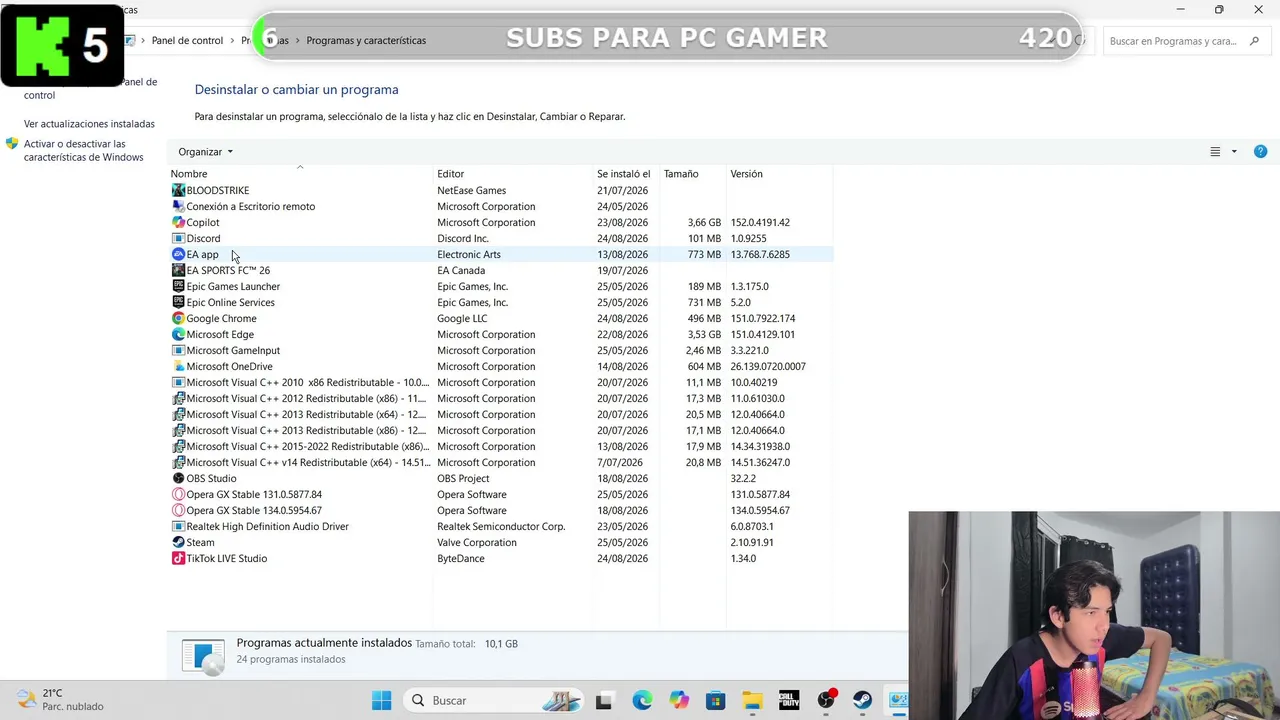Click the Valve Corporation editor cell
This screenshot has height=720, width=1280.
point(477,542)
